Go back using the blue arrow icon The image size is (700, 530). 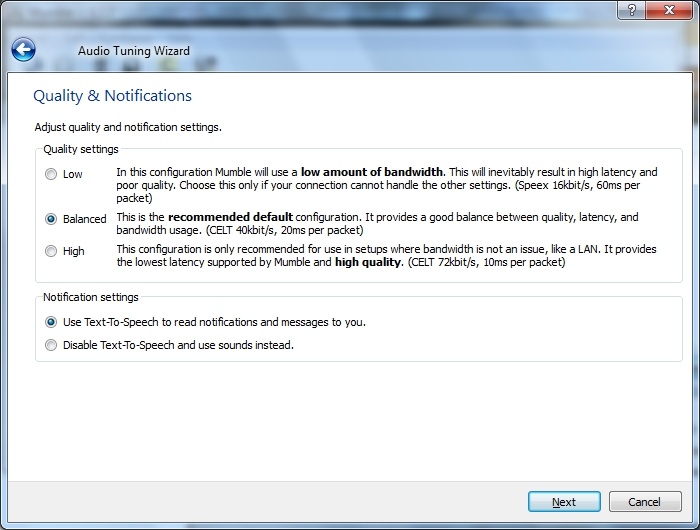click(x=24, y=50)
